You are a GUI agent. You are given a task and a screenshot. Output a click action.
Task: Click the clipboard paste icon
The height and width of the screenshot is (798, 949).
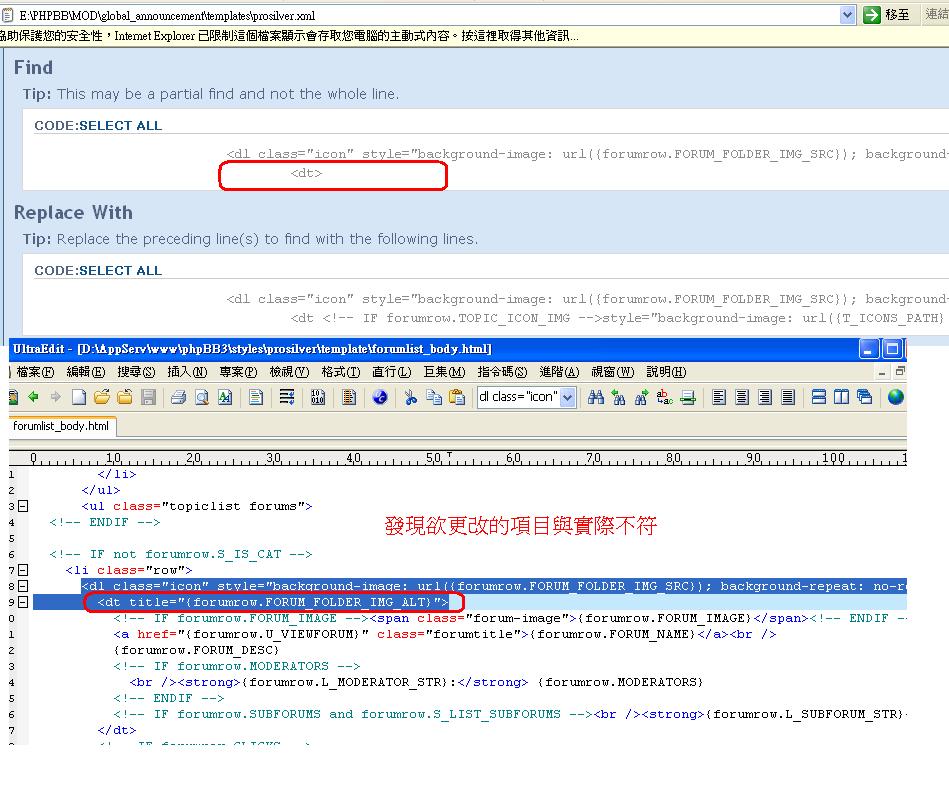click(457, 397)
